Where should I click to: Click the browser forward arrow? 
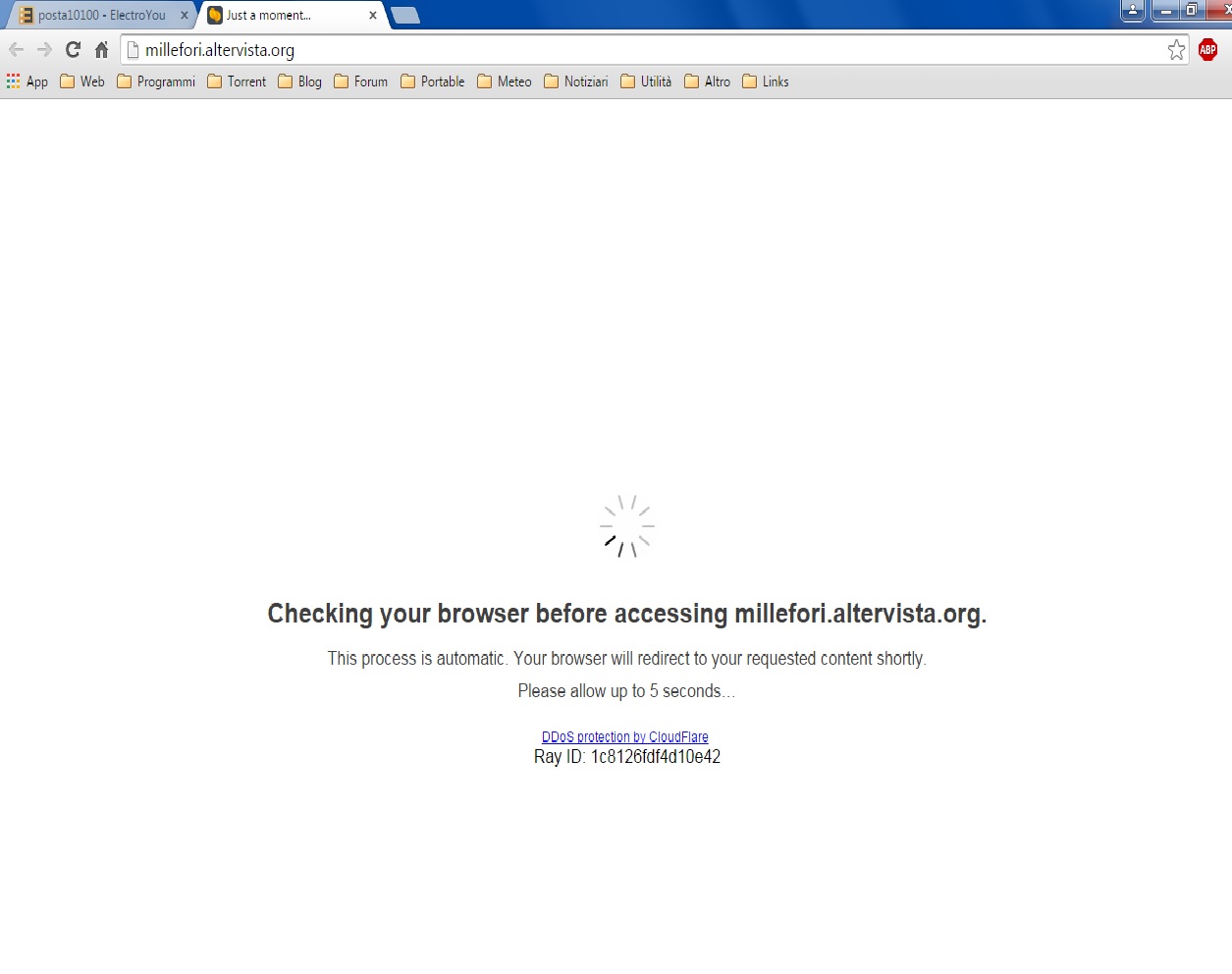(x=44, y=50)
